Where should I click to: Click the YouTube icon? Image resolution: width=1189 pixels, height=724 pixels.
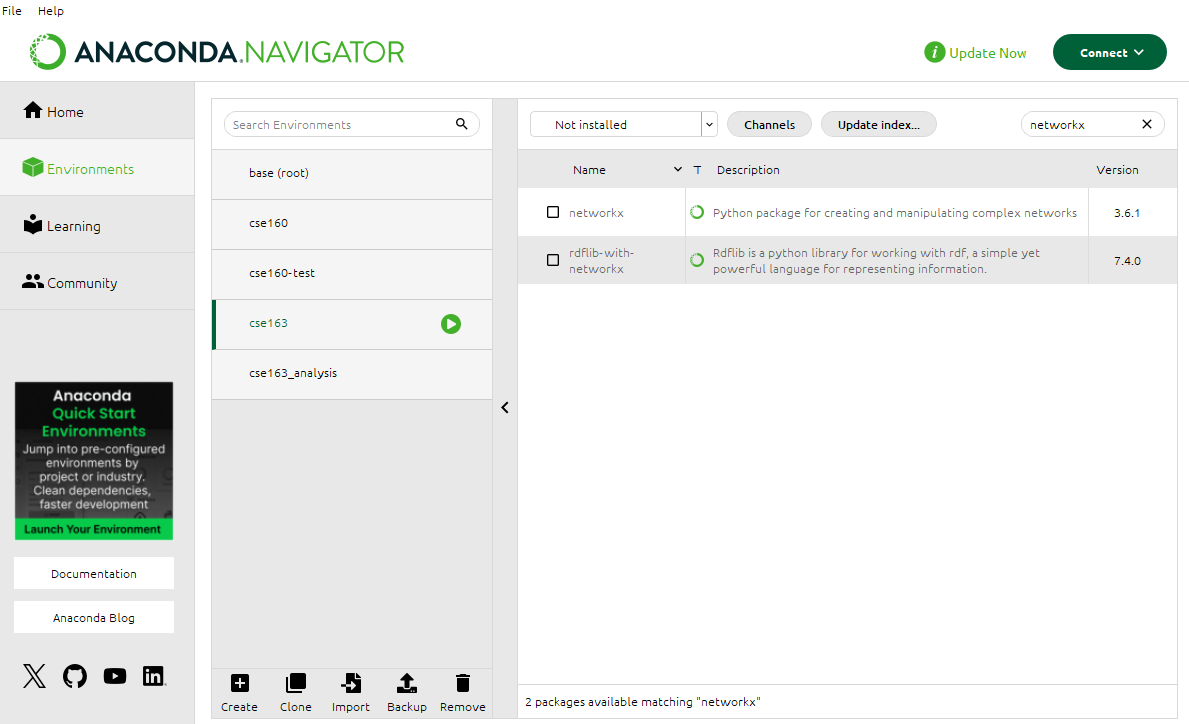(x=114, y=676)
